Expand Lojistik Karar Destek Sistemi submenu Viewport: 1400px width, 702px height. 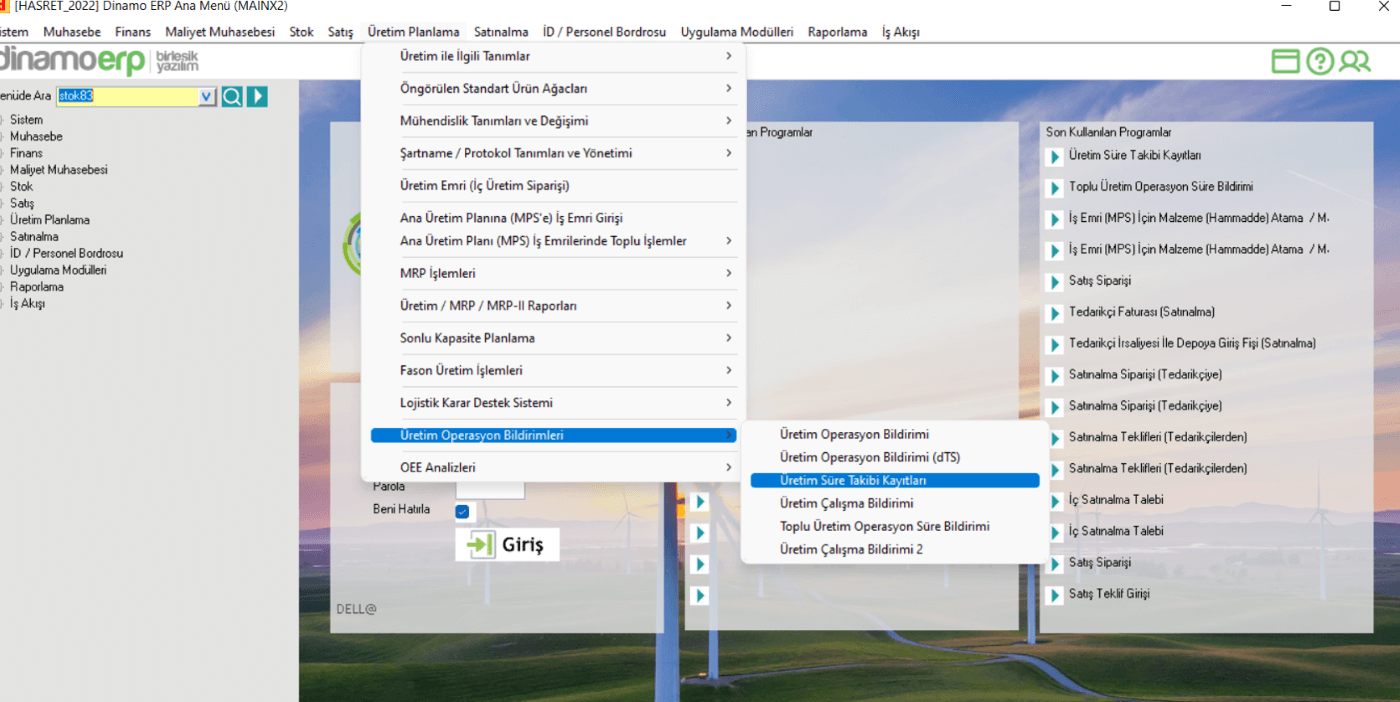pyautogui.click(x=553, y=403)
